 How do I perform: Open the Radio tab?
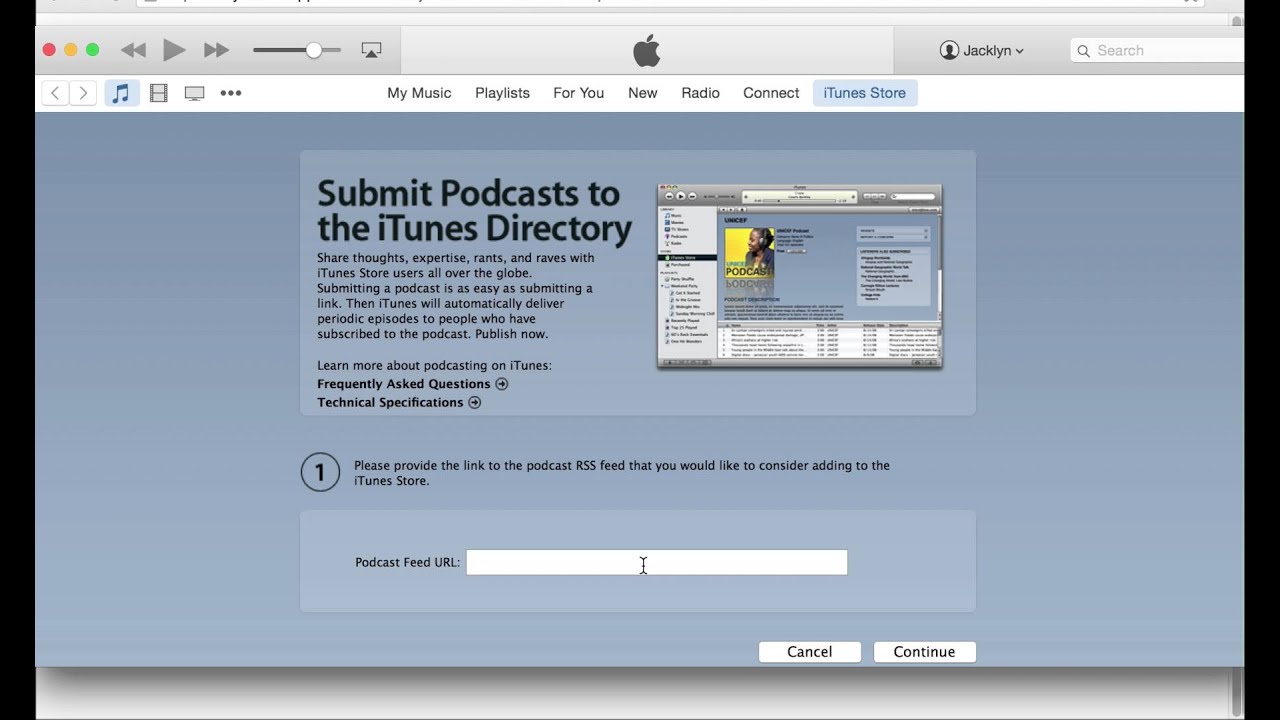(x=700, y=93)
